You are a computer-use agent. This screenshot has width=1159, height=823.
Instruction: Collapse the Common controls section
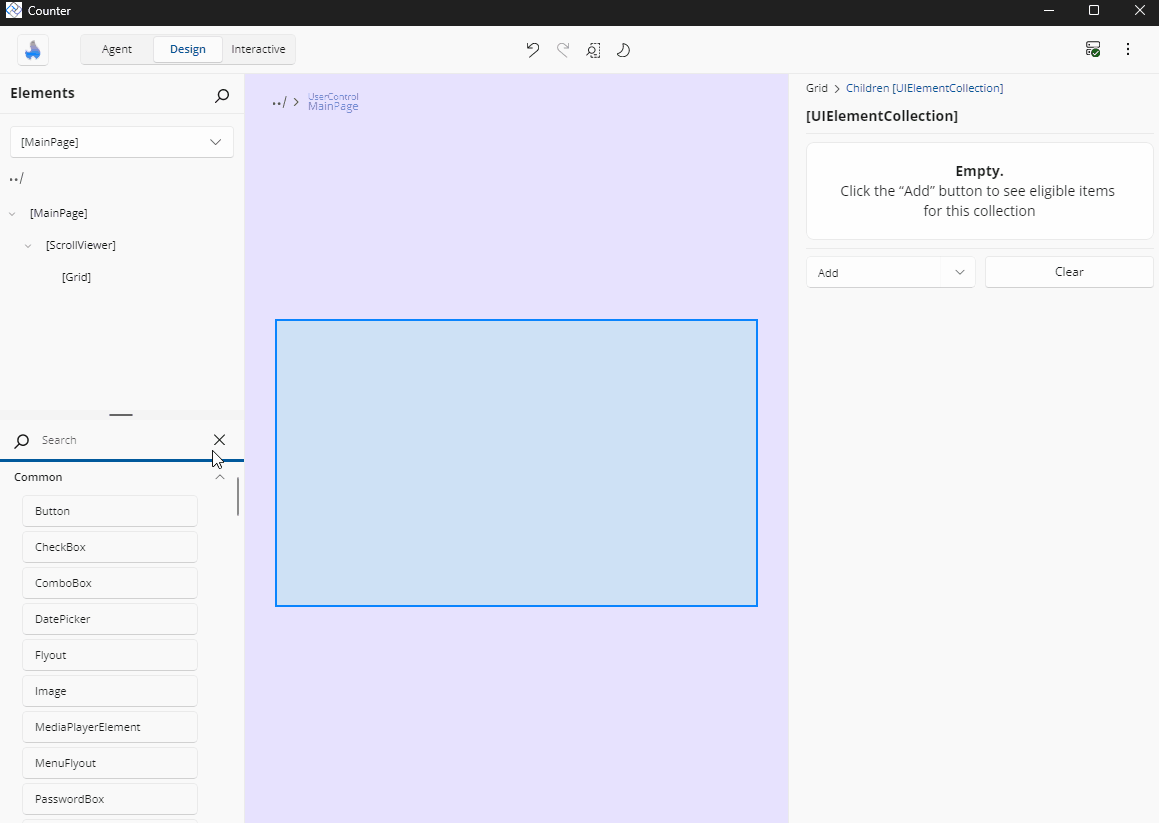(219, 477)
